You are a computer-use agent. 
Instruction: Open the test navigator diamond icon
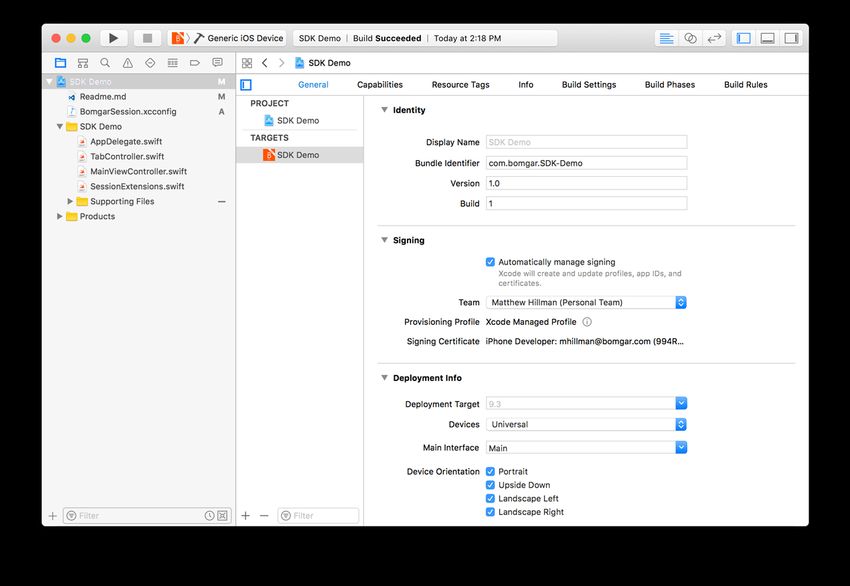150,63
